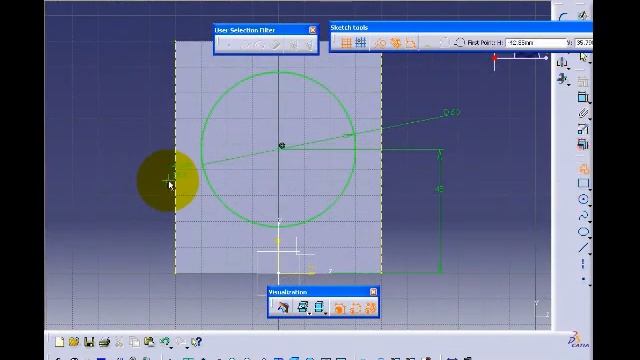Viewport: 640px width, 360px height.
Task: Open the Spline tool flyout arrow
Action: [590, 221]
